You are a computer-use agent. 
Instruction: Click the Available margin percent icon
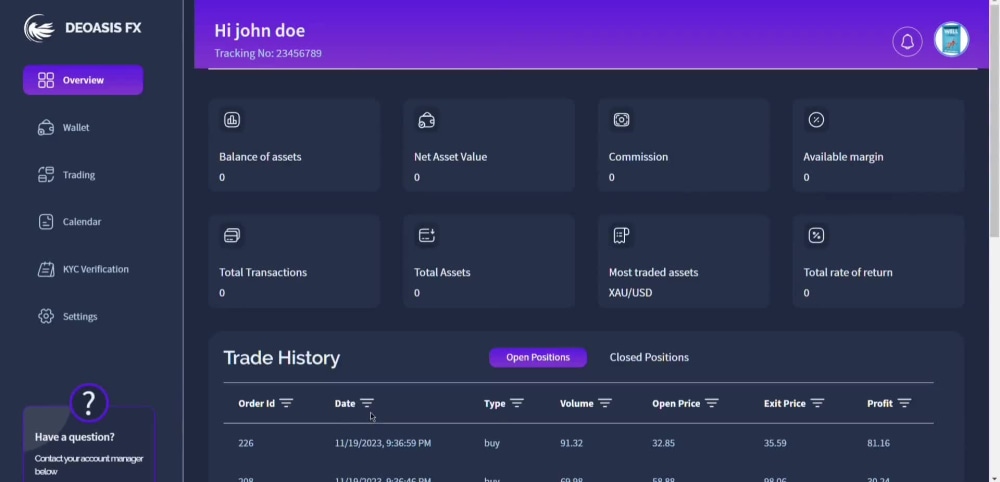(816, 120)
